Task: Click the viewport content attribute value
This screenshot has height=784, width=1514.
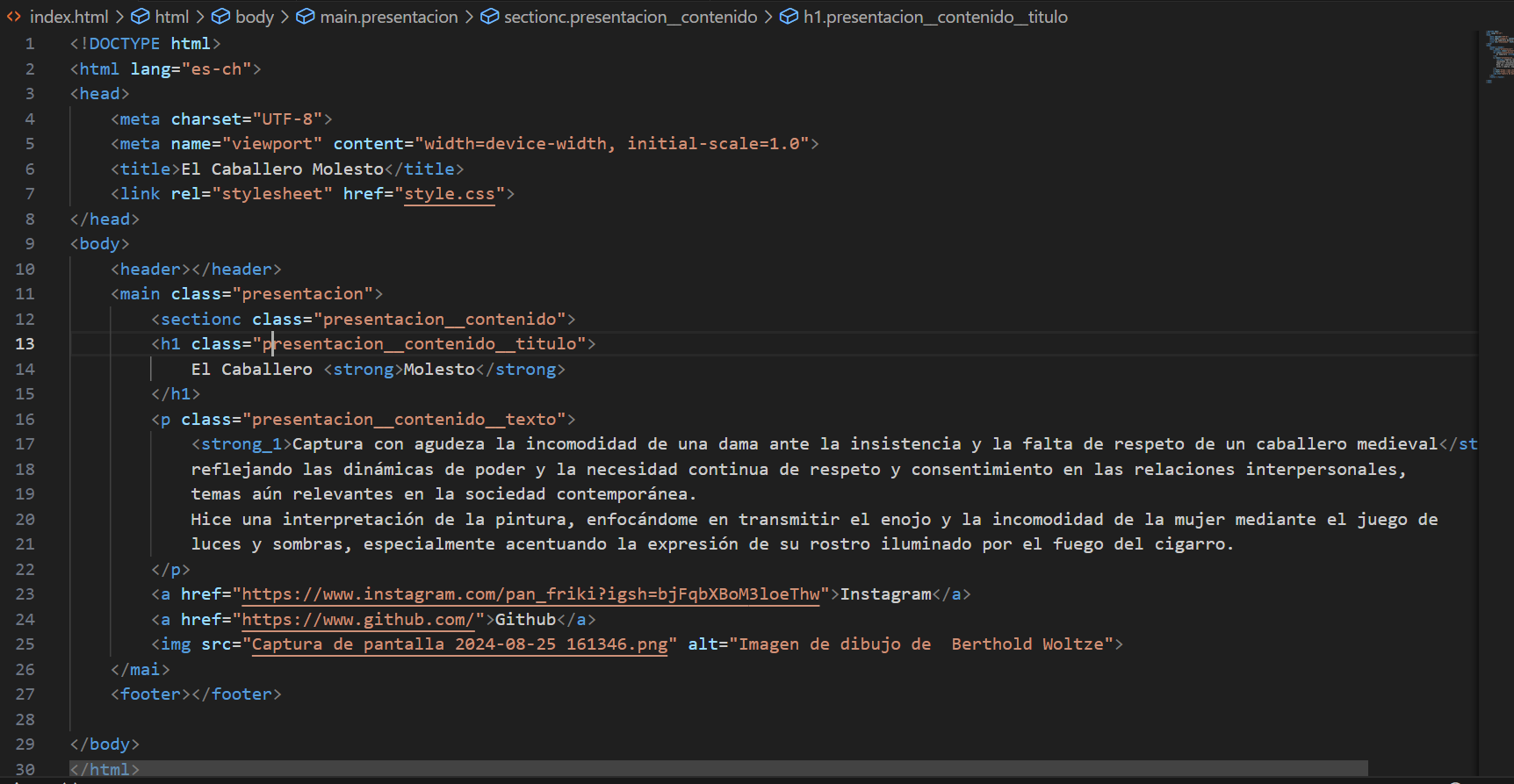Action: (x=611, y=144)
